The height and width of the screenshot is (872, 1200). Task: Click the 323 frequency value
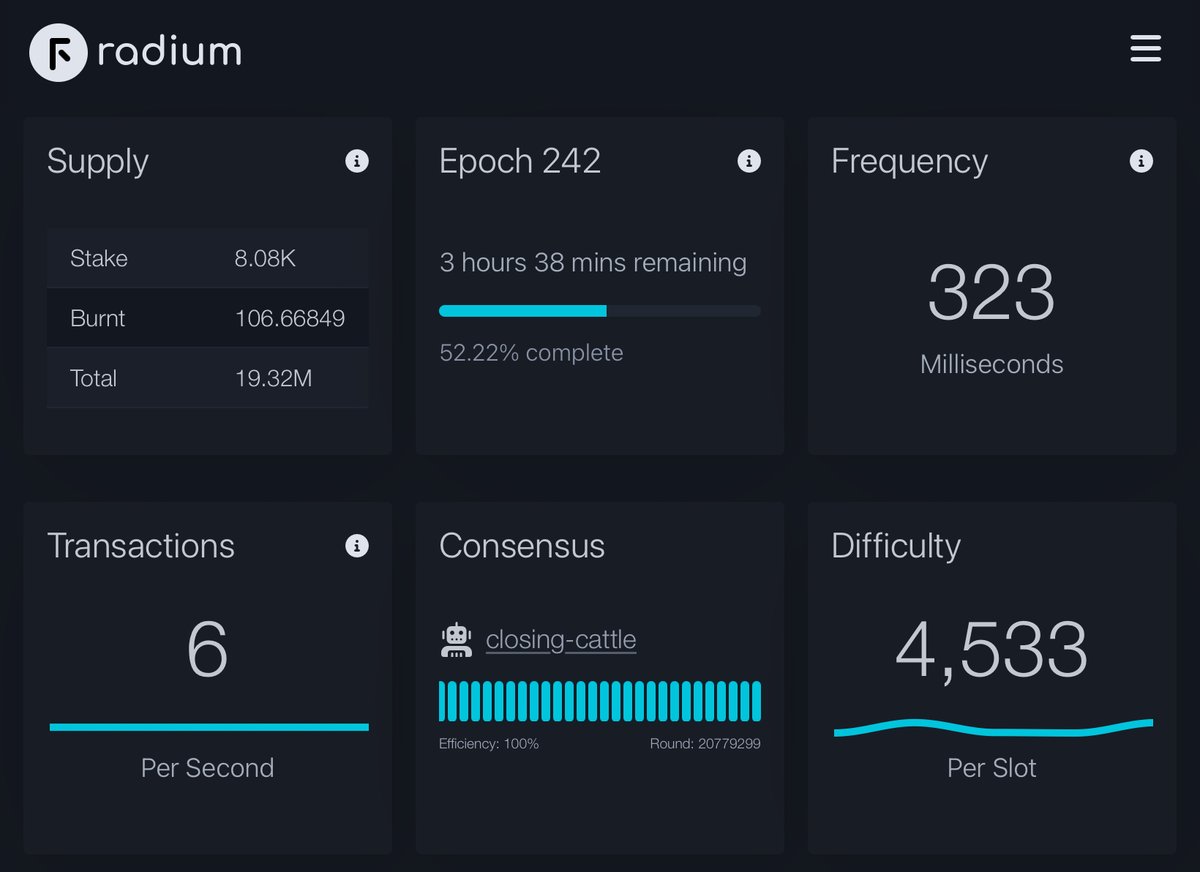tap(991, 293)
